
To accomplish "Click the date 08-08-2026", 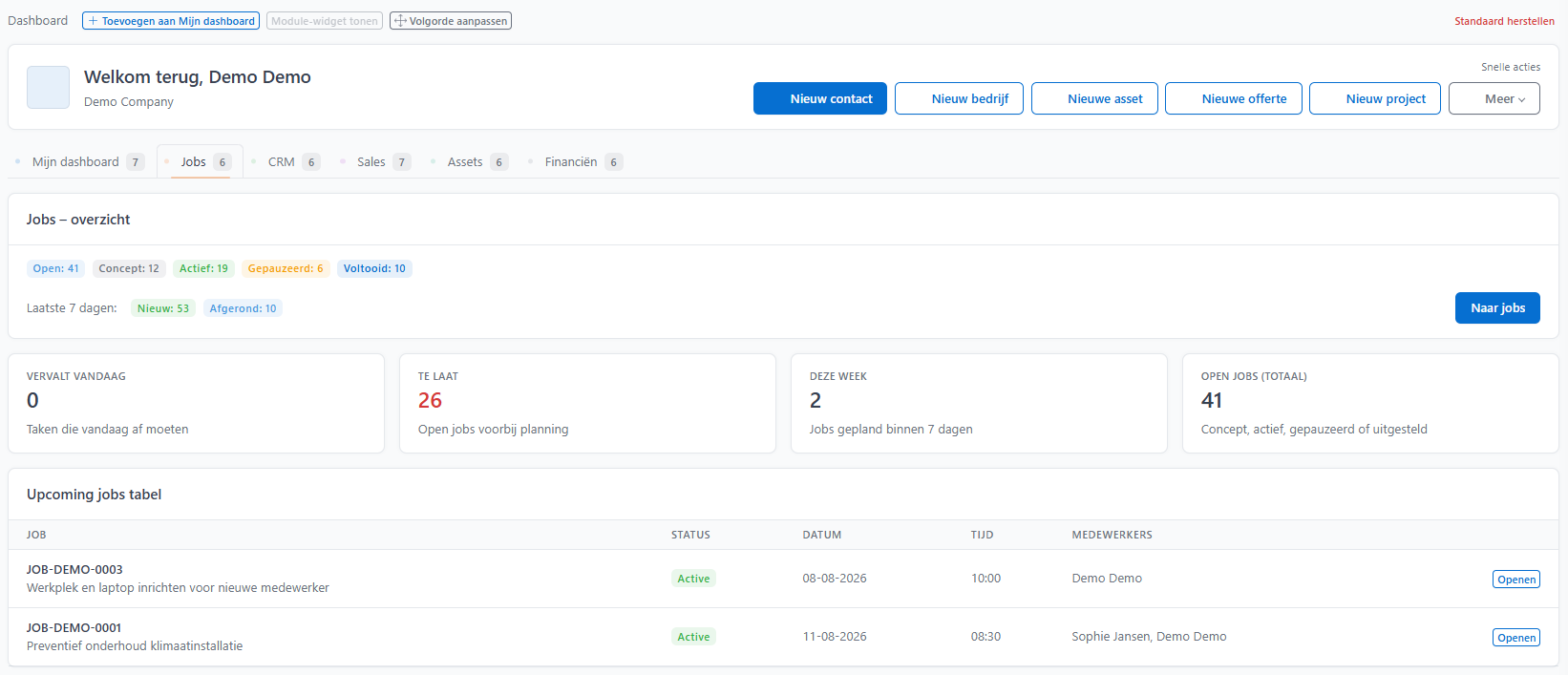I will (x=835, y=579).
